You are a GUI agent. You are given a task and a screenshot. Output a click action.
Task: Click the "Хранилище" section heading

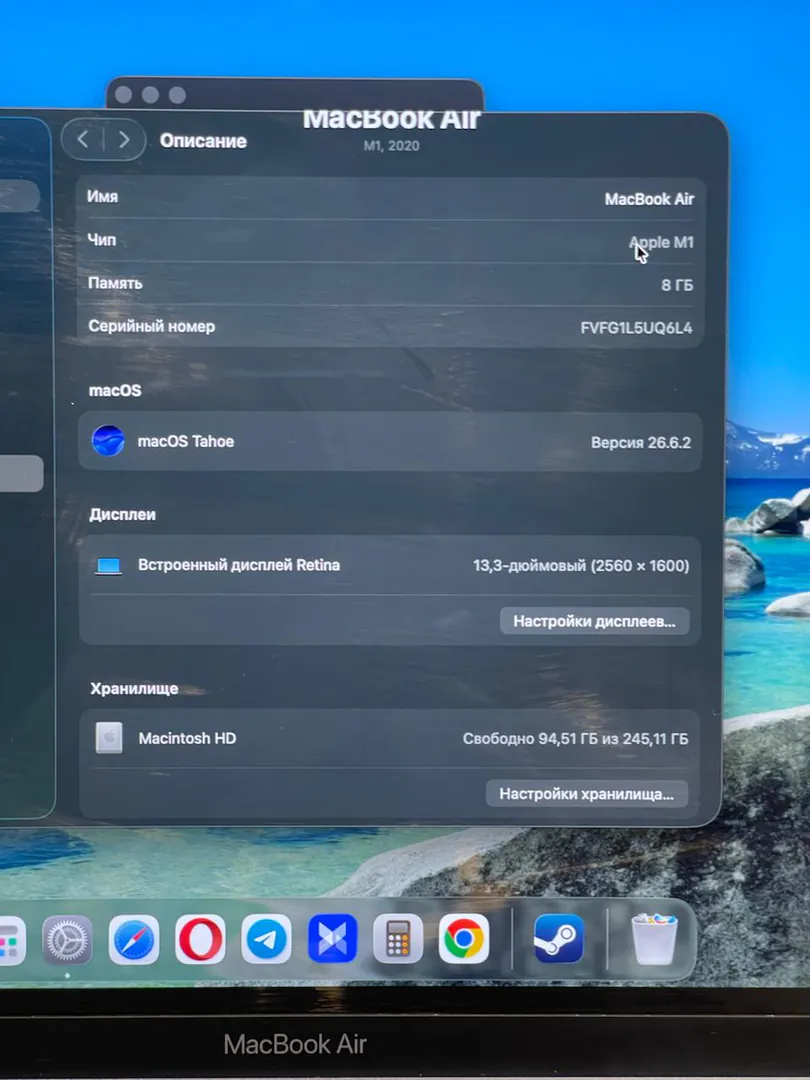pos(134,689)
